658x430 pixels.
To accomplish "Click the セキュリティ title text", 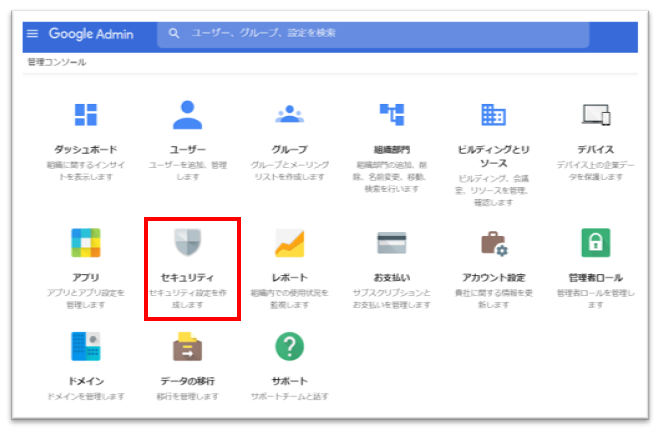I will pyautogui.click(x=188, y=277).
